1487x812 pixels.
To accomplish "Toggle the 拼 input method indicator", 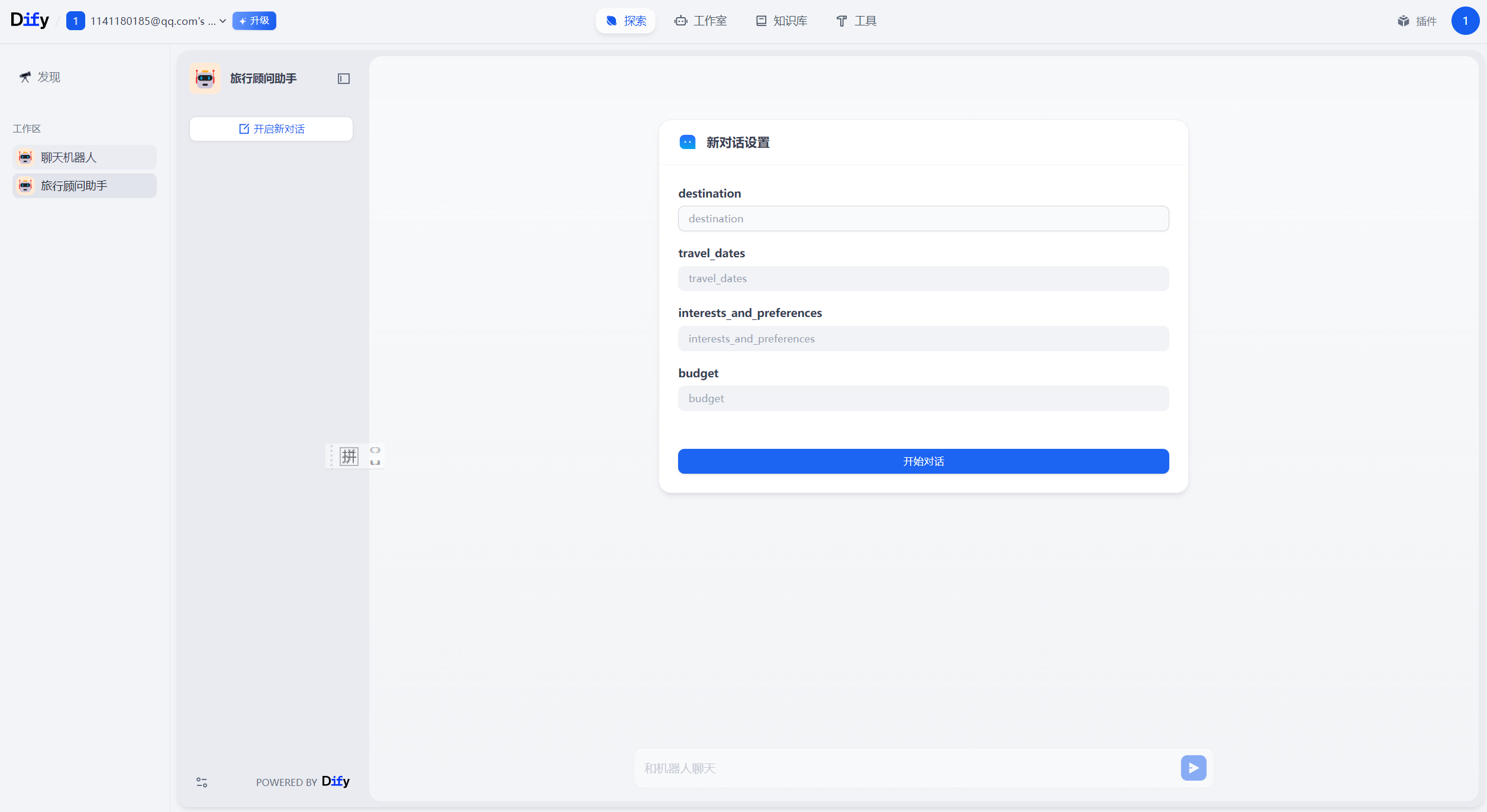I will (x=349, y=456).
